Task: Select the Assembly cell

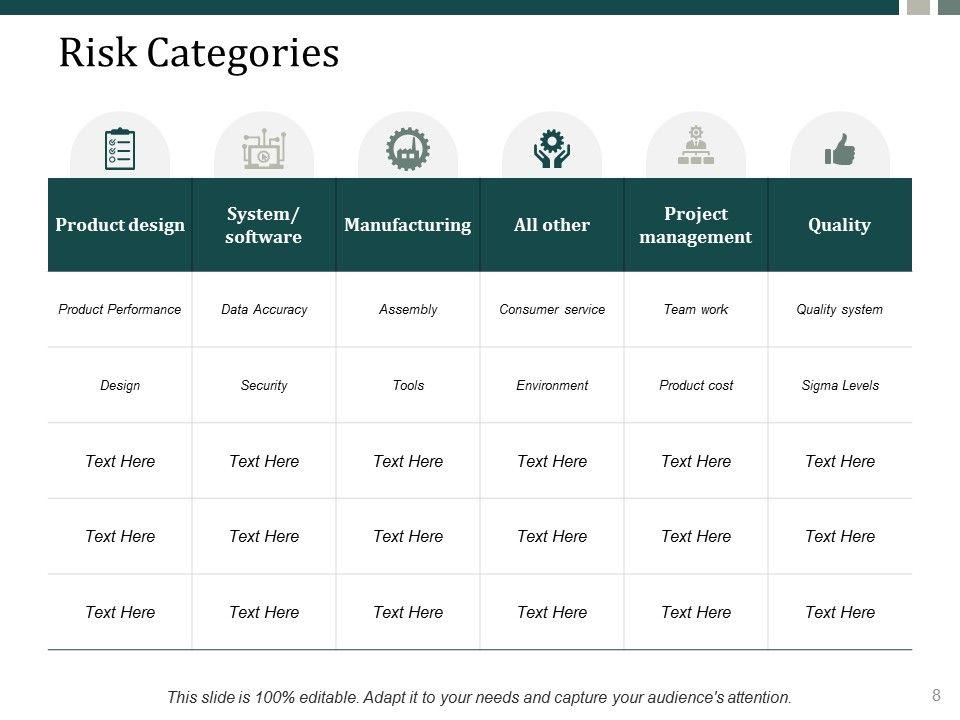Action: pyautogui.click(x=408, y=309)
